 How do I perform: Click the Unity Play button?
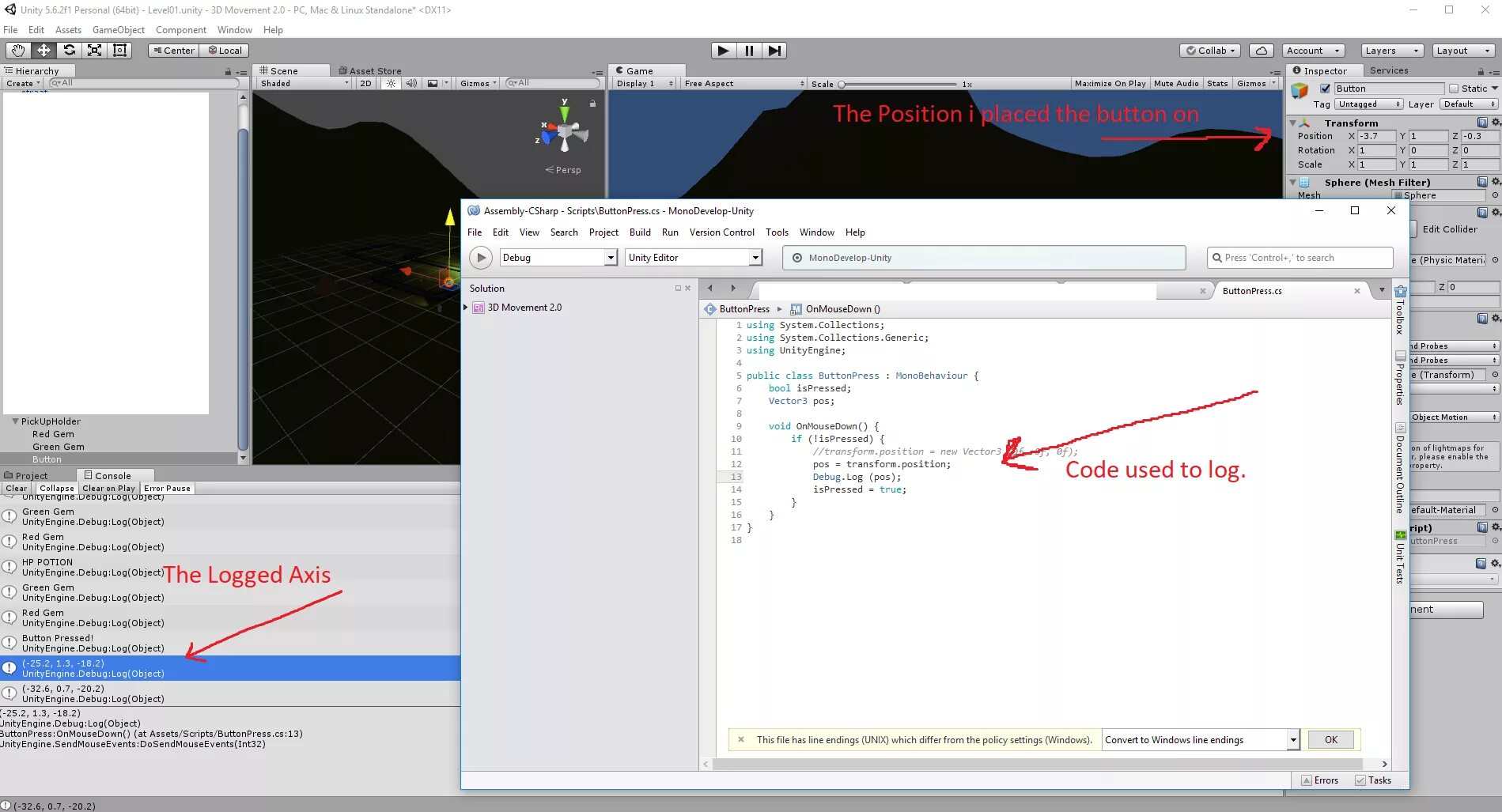(723, 51)
